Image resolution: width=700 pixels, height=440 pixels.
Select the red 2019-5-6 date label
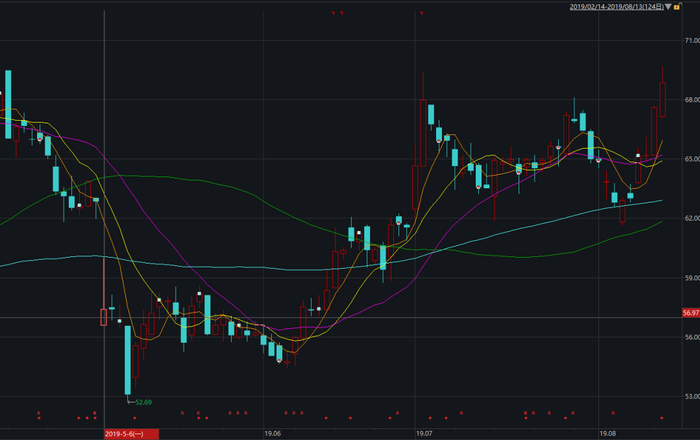tap(127, 433)
